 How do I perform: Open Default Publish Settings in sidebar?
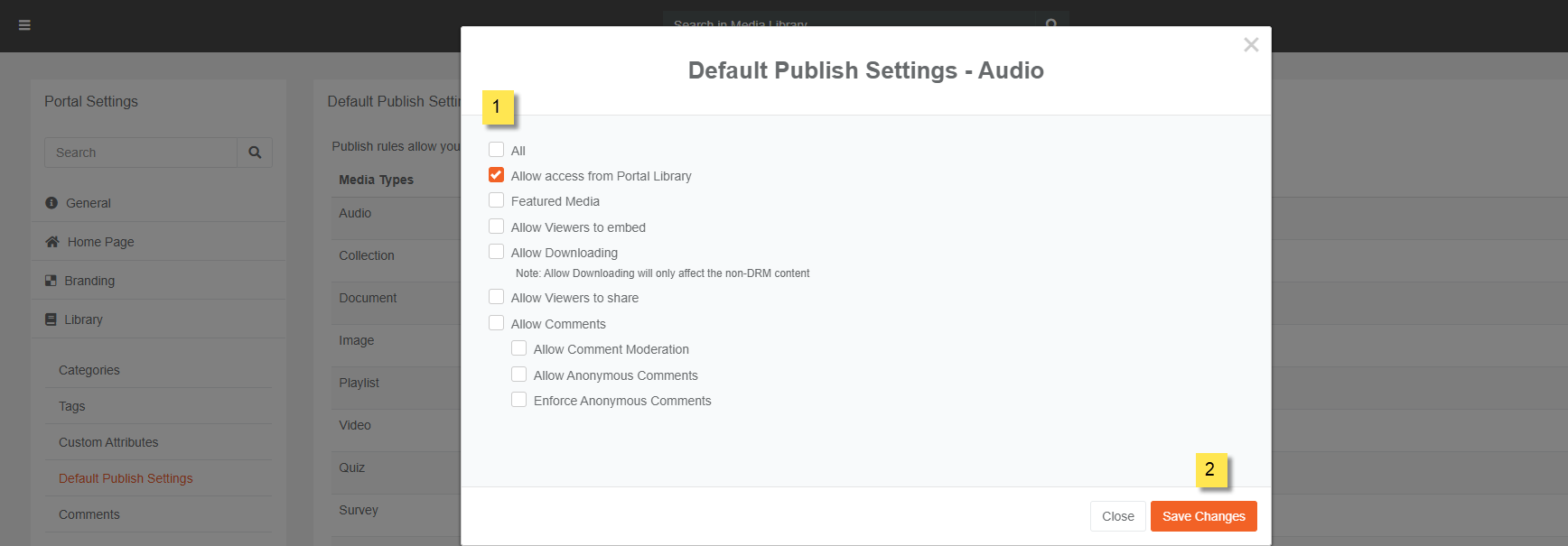(126, 478)
